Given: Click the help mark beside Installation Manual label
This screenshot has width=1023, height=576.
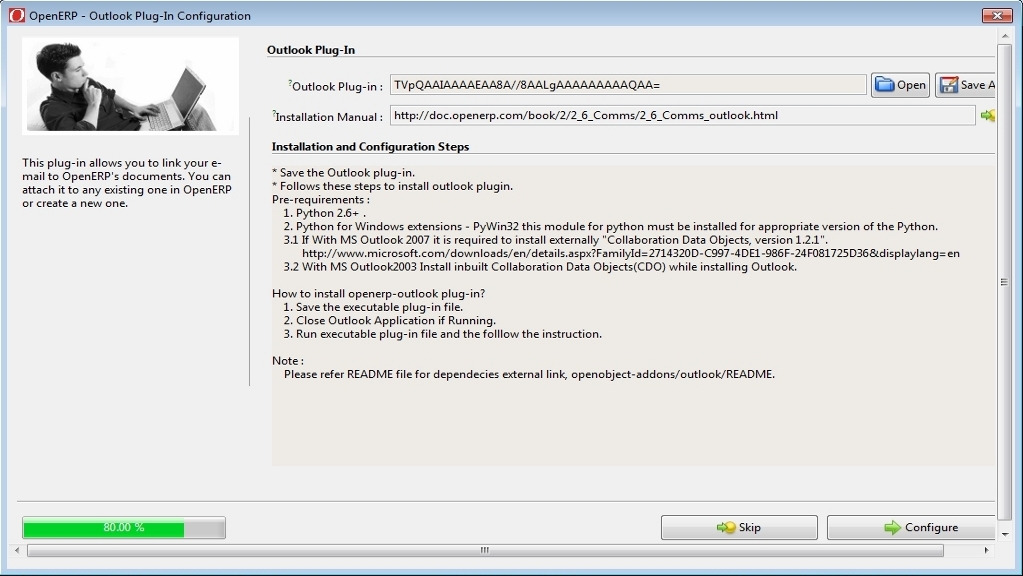Looking at the screenshot, I should point(274,113).
